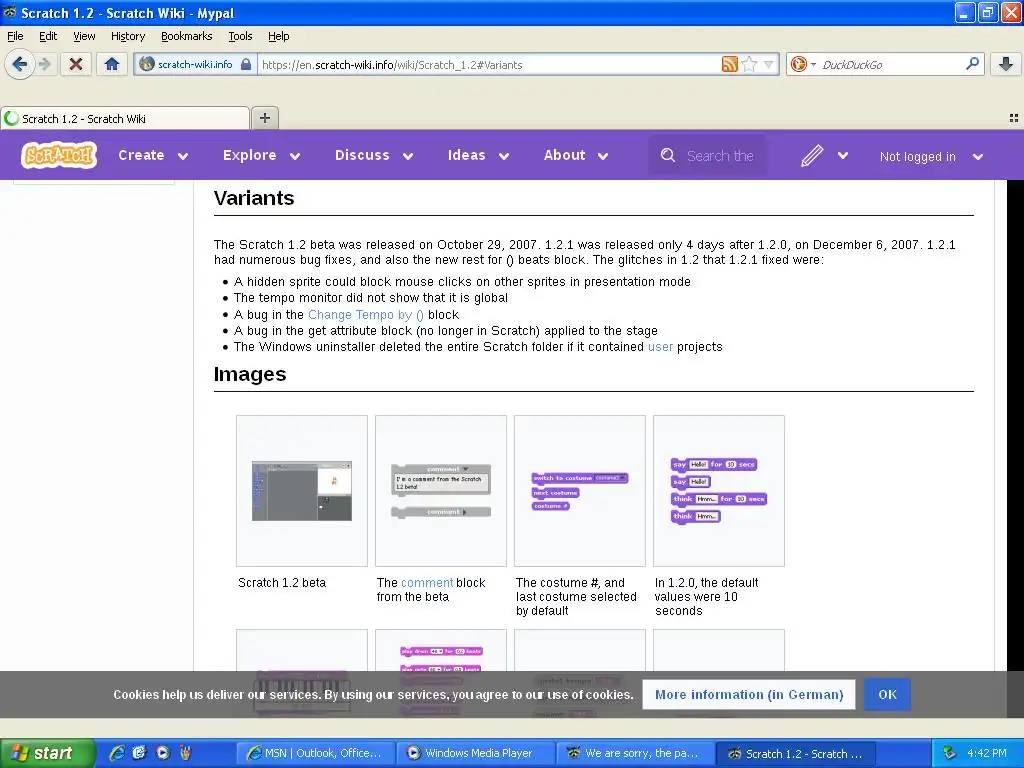The width and height of the screenshot is (1024, 768).
Task: Stop loading with the red X button
Action: 76,64
